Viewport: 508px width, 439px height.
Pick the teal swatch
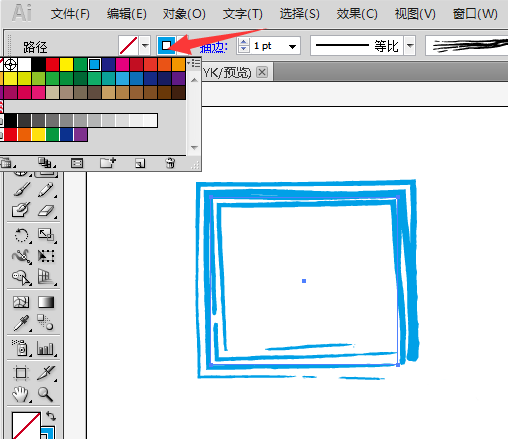pos(108,78)
